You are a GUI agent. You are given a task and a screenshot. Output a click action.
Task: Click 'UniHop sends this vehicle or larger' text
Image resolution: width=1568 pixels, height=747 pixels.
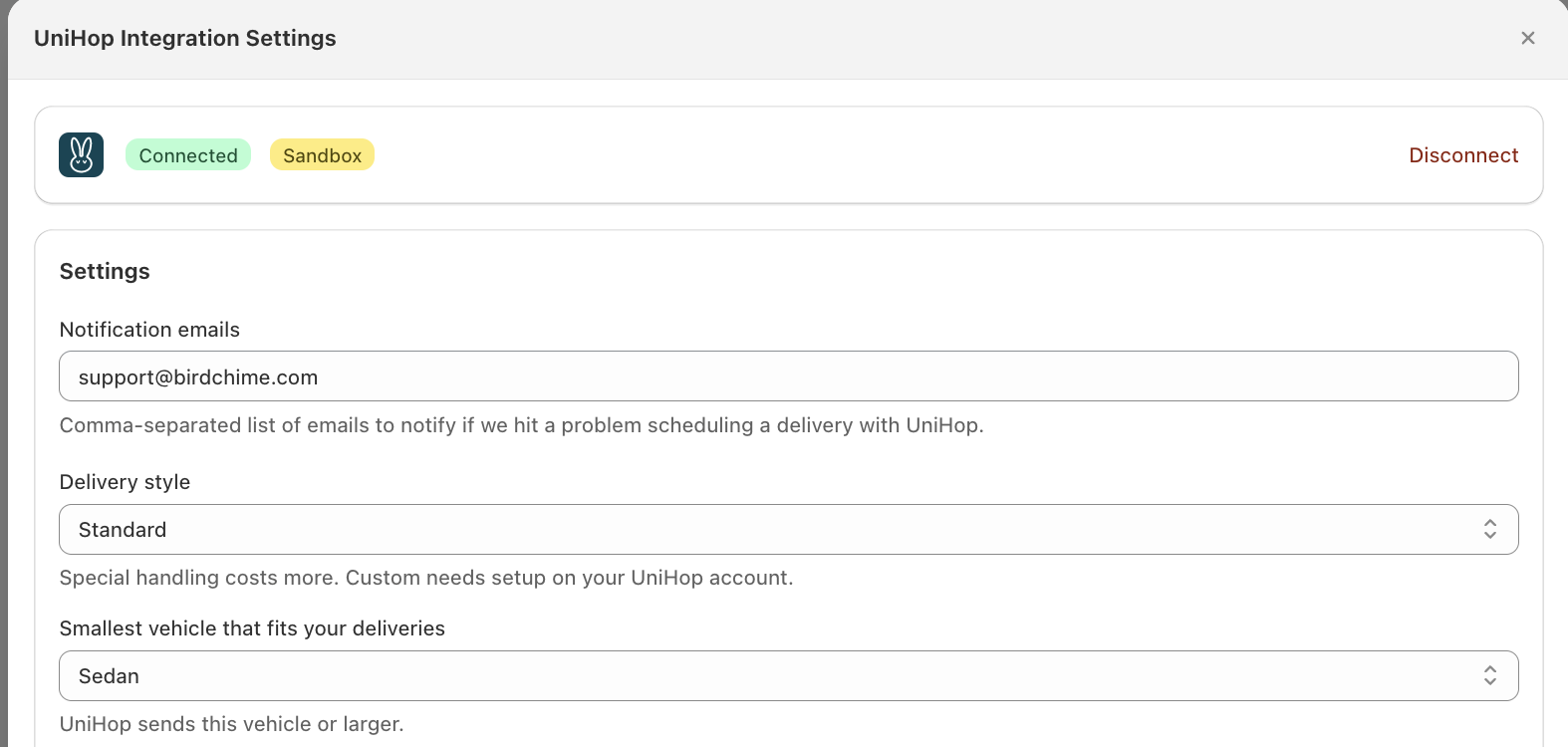(231, 724)
